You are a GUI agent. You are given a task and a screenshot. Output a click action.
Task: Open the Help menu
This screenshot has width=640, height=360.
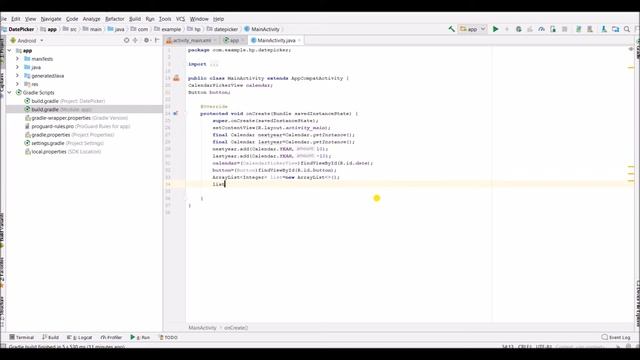[218, 19]
